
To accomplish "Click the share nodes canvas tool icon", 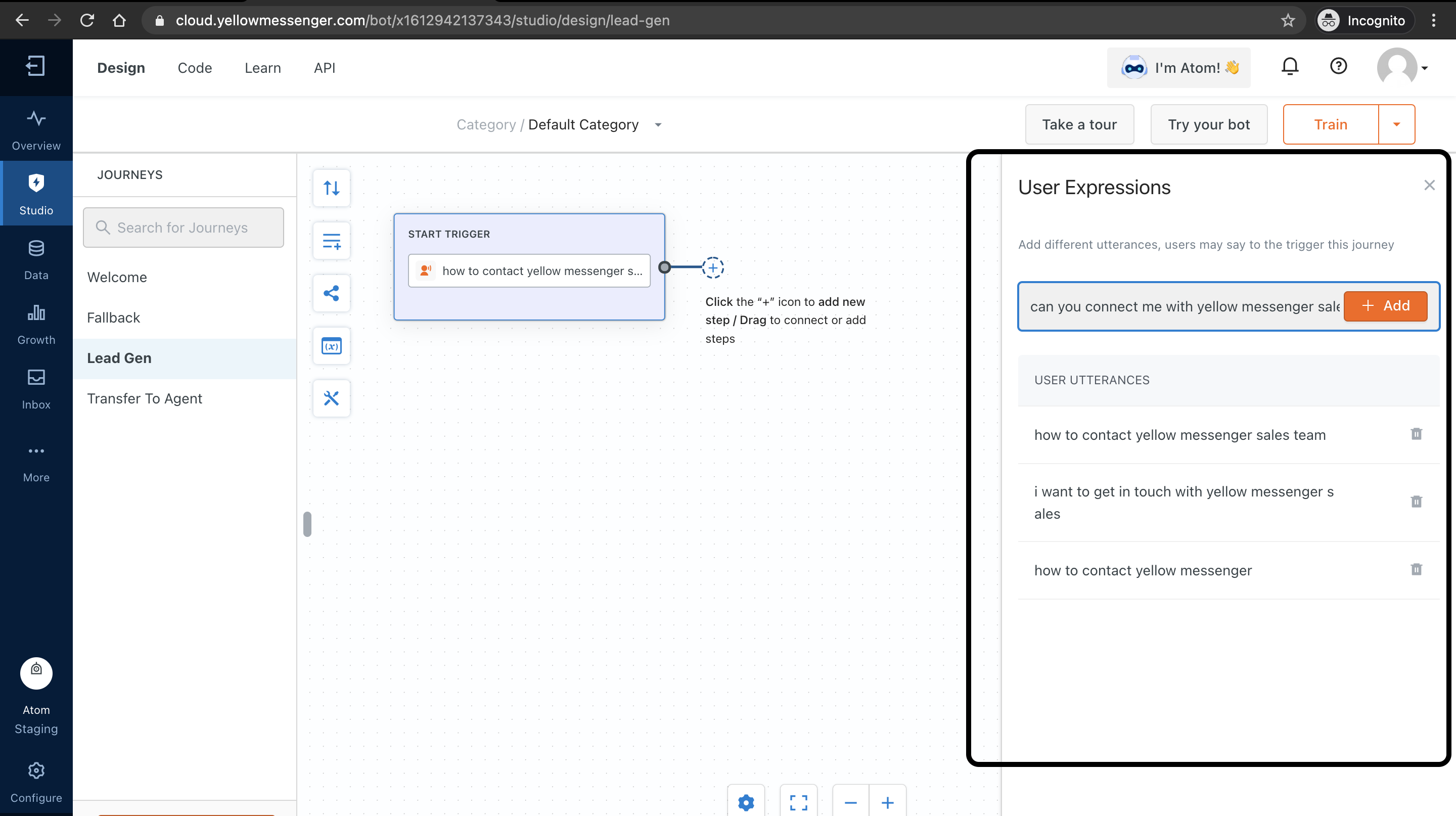I will tap(331, 293).
